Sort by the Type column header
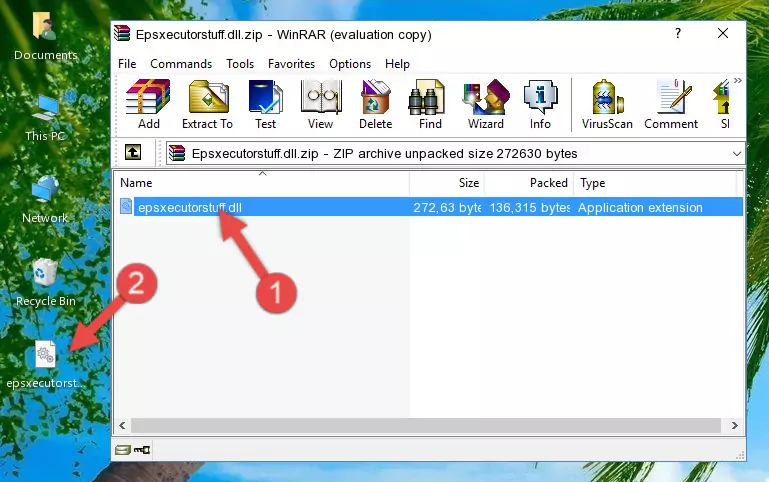This screenshot has height=482, width=769. (655, 183)
